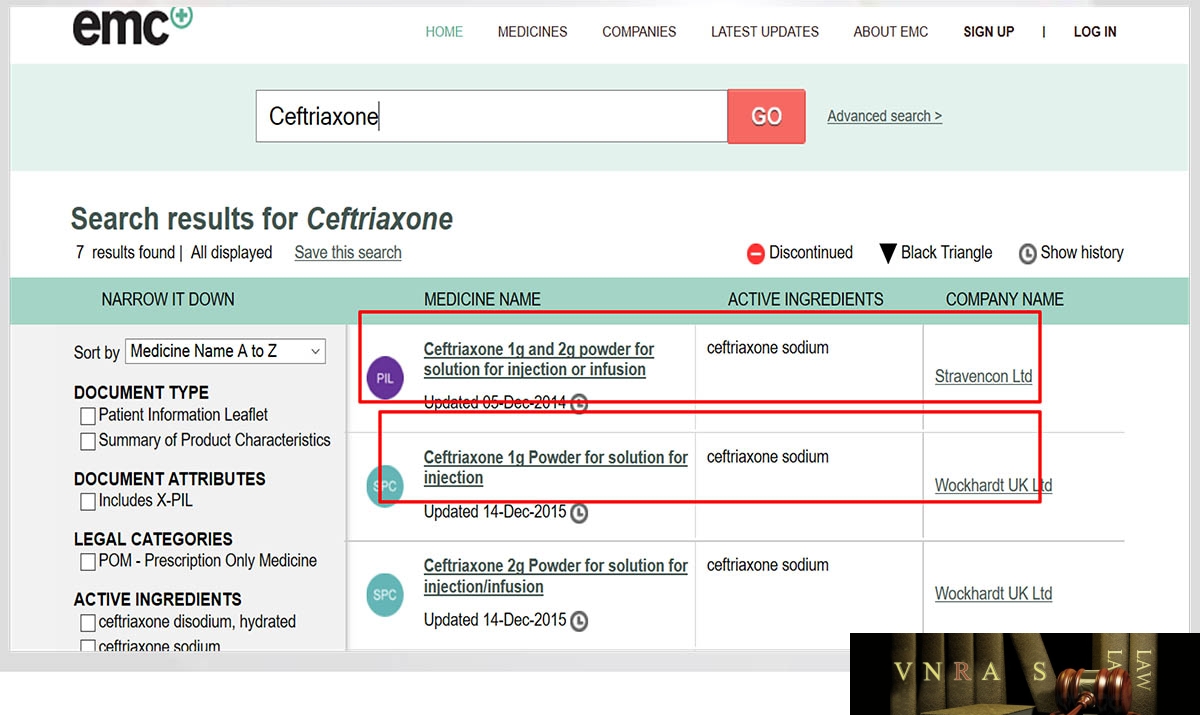Open LATEST UPDATES page

coord(765,32)
